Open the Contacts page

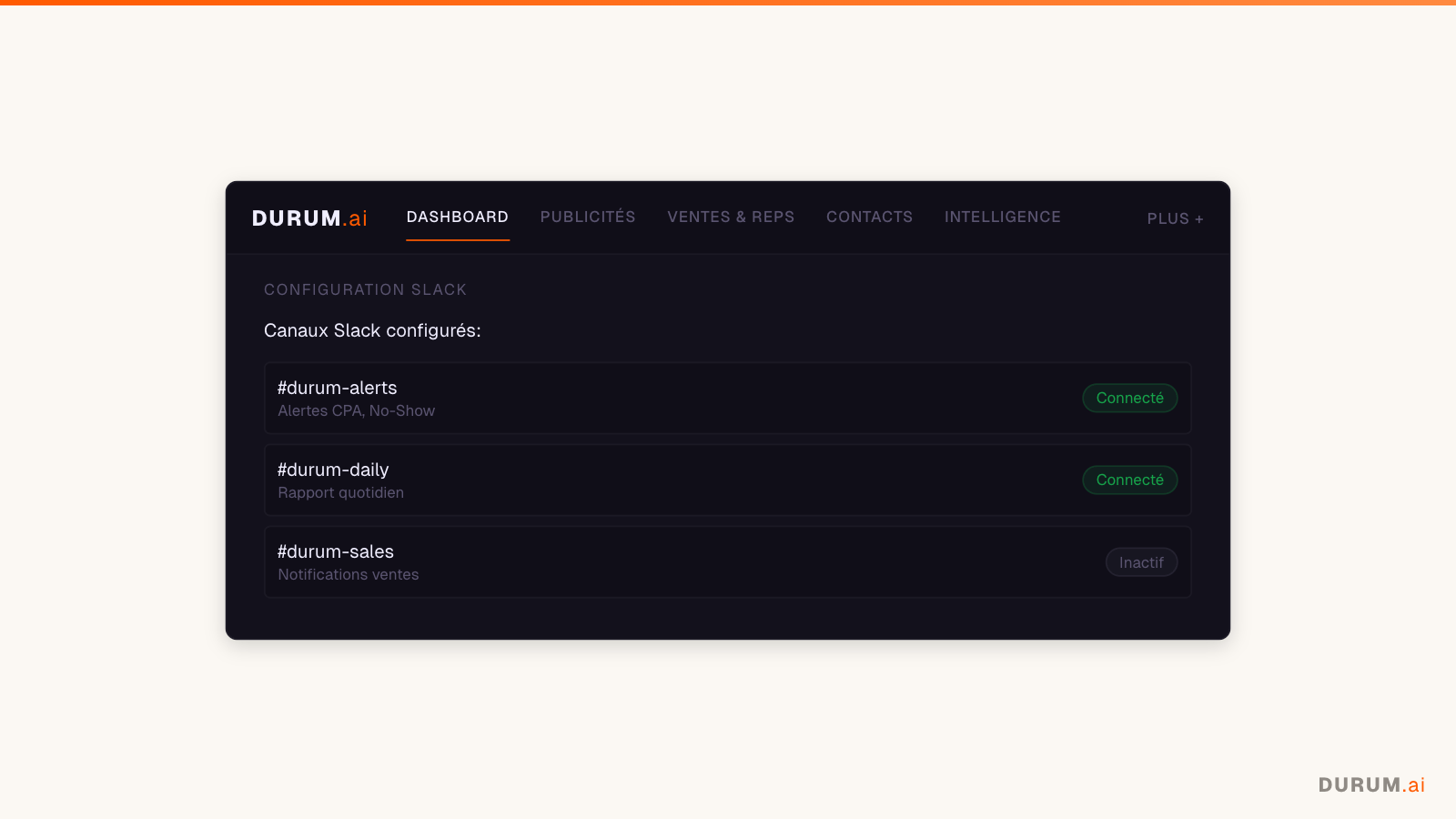[868, 217]
